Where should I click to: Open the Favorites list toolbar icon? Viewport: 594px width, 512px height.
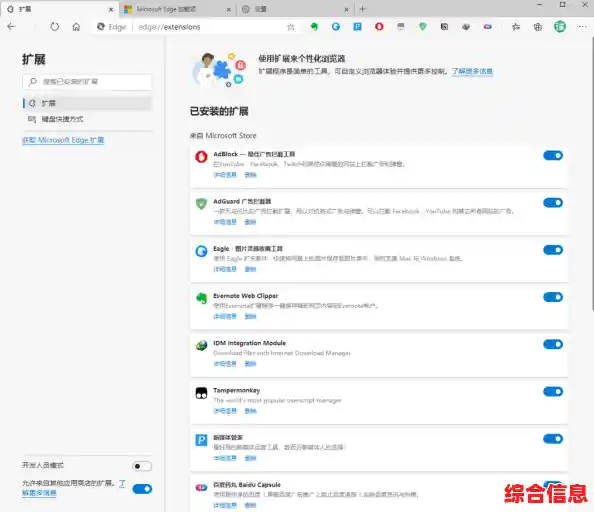(x=516, y=27)
